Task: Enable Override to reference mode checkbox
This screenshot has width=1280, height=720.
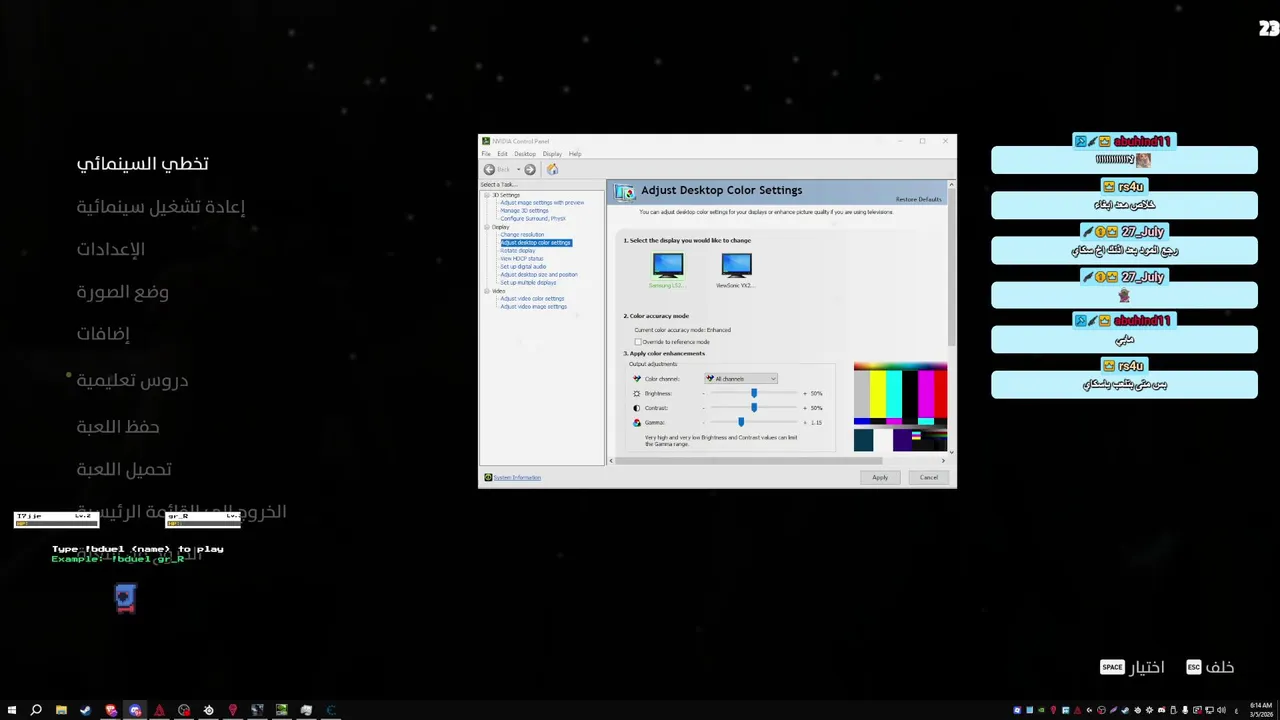Action: pyautogui.click(x=638, y=342)
